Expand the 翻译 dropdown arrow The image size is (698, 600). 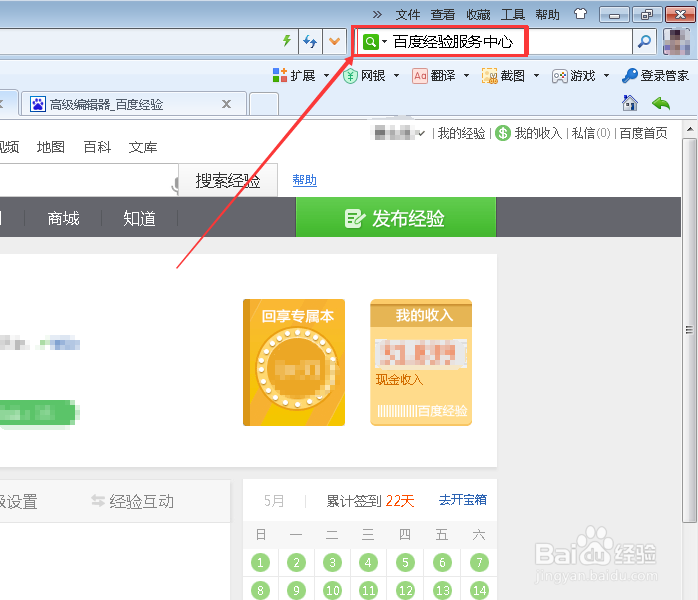point(466,75)
